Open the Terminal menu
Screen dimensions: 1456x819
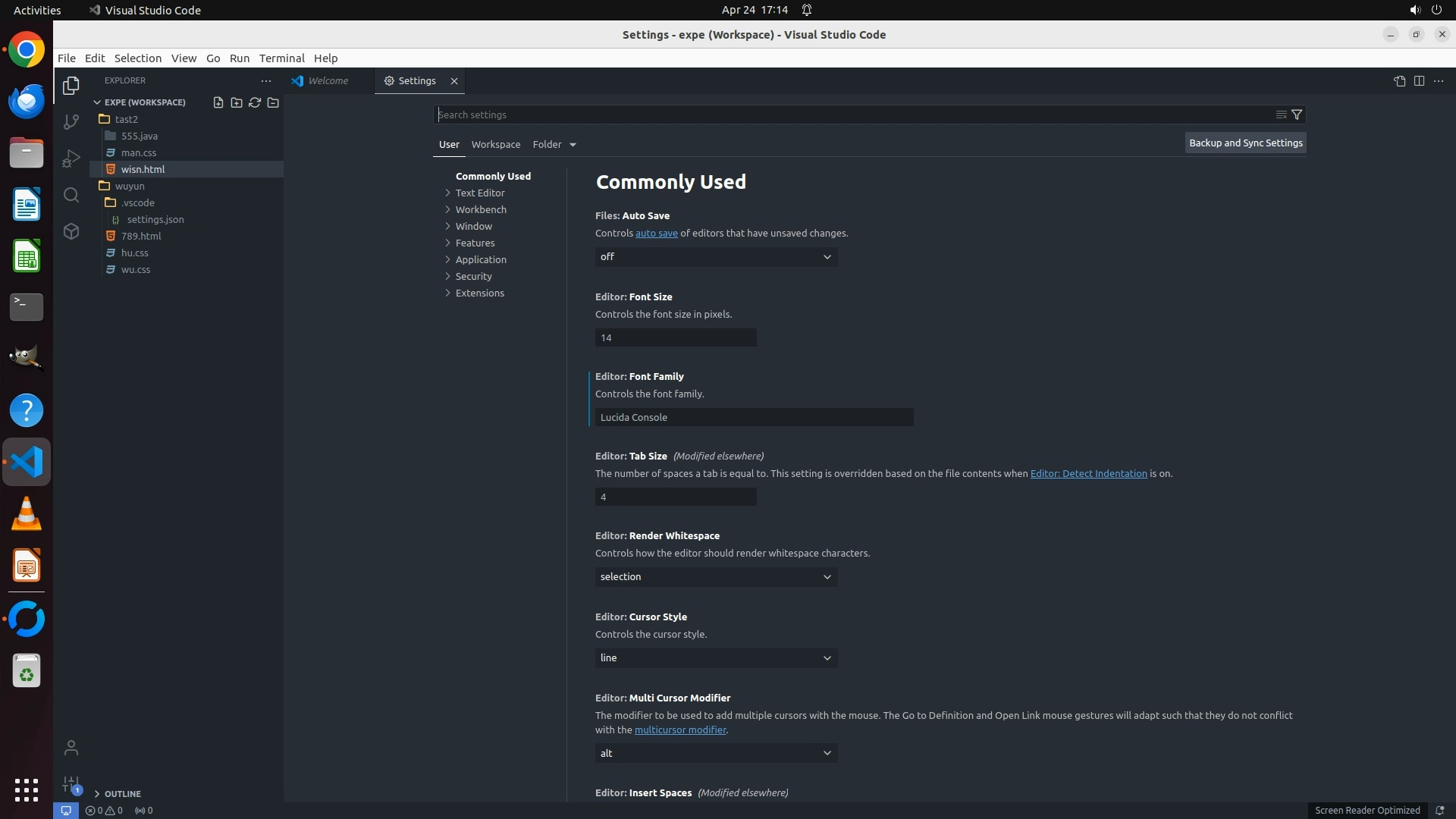click(281, 58)
